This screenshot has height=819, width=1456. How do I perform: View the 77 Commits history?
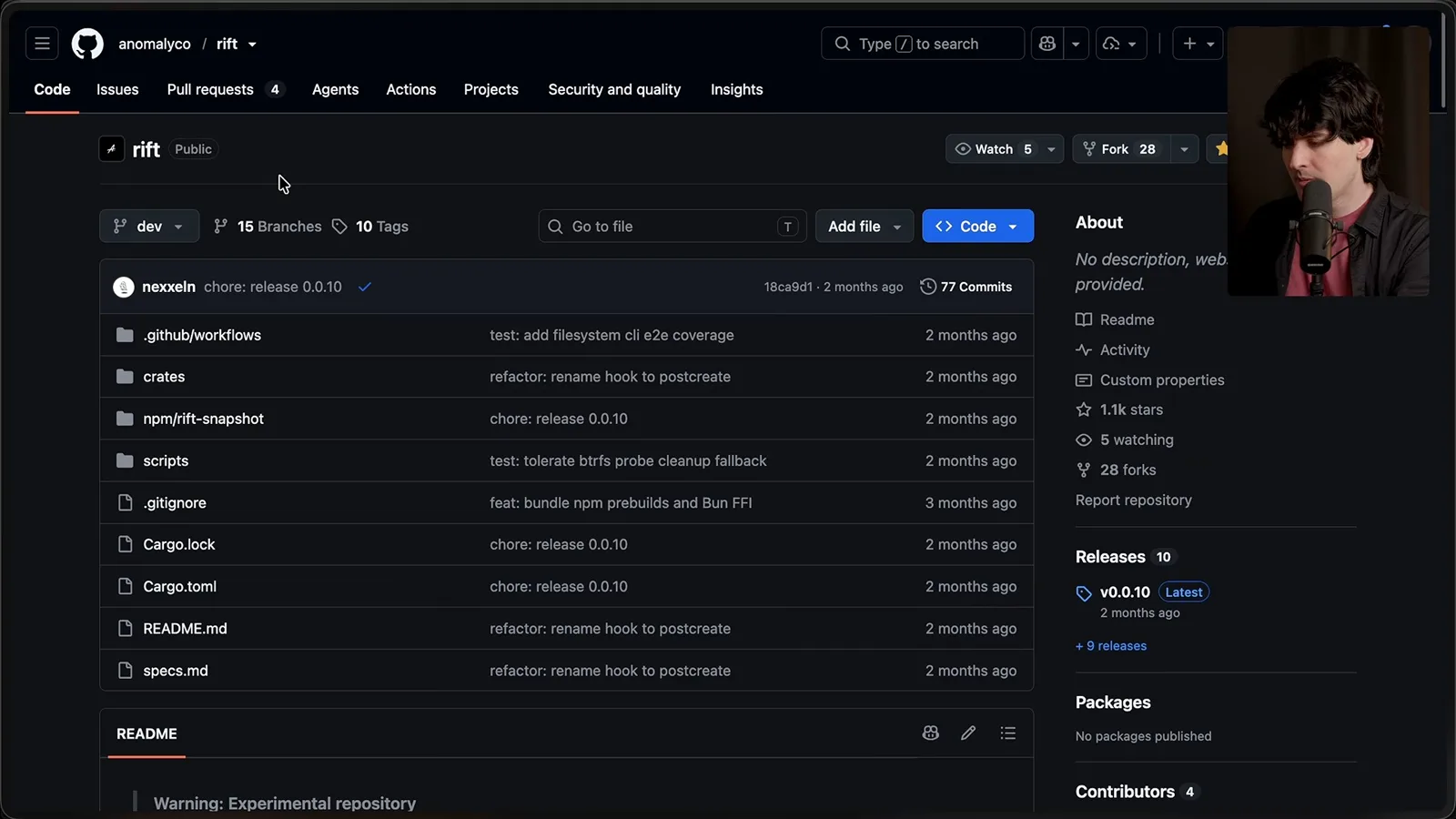click(x=966, y=287)
